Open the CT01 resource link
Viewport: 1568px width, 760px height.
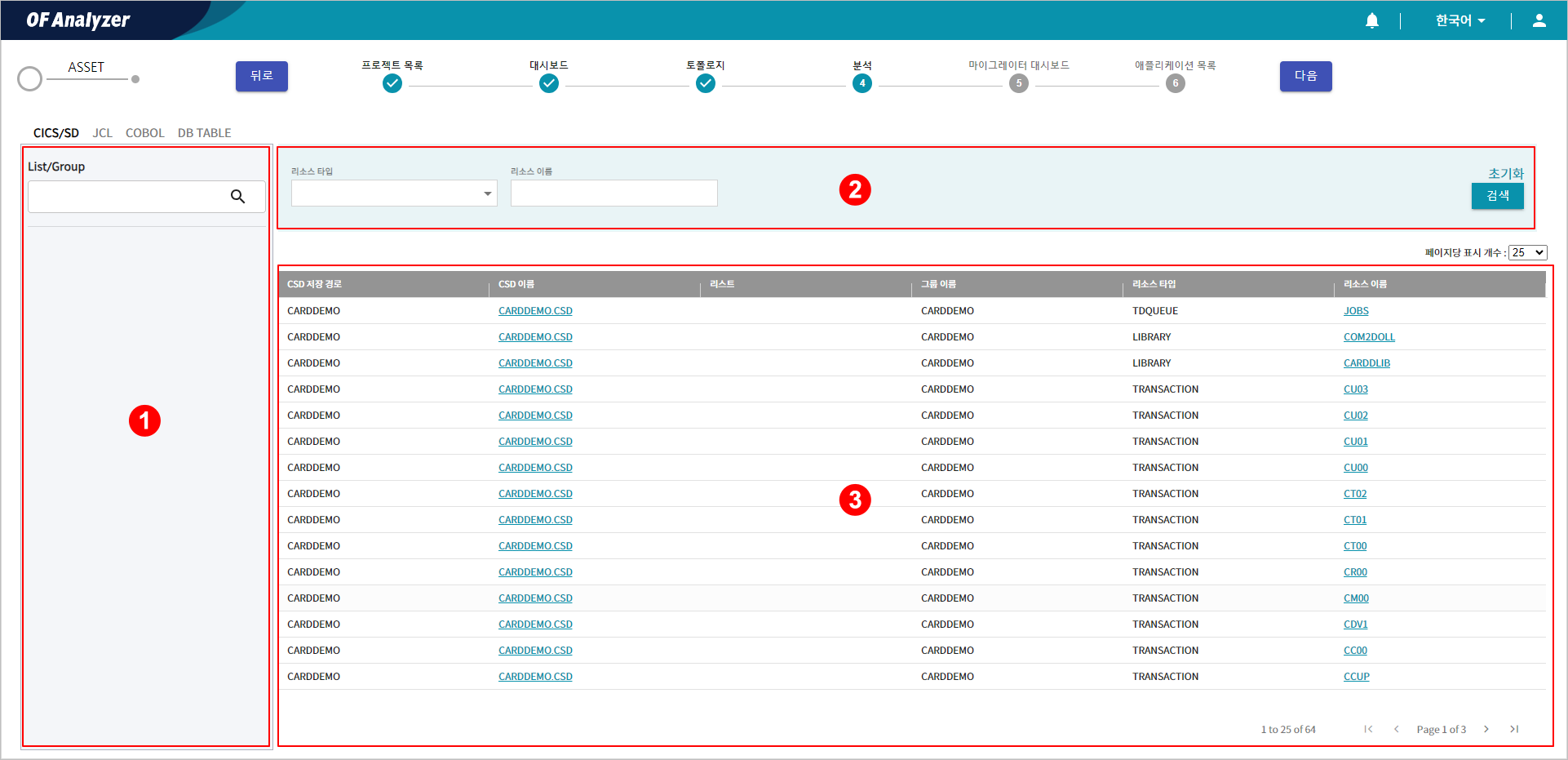(x=1355, y=520)
